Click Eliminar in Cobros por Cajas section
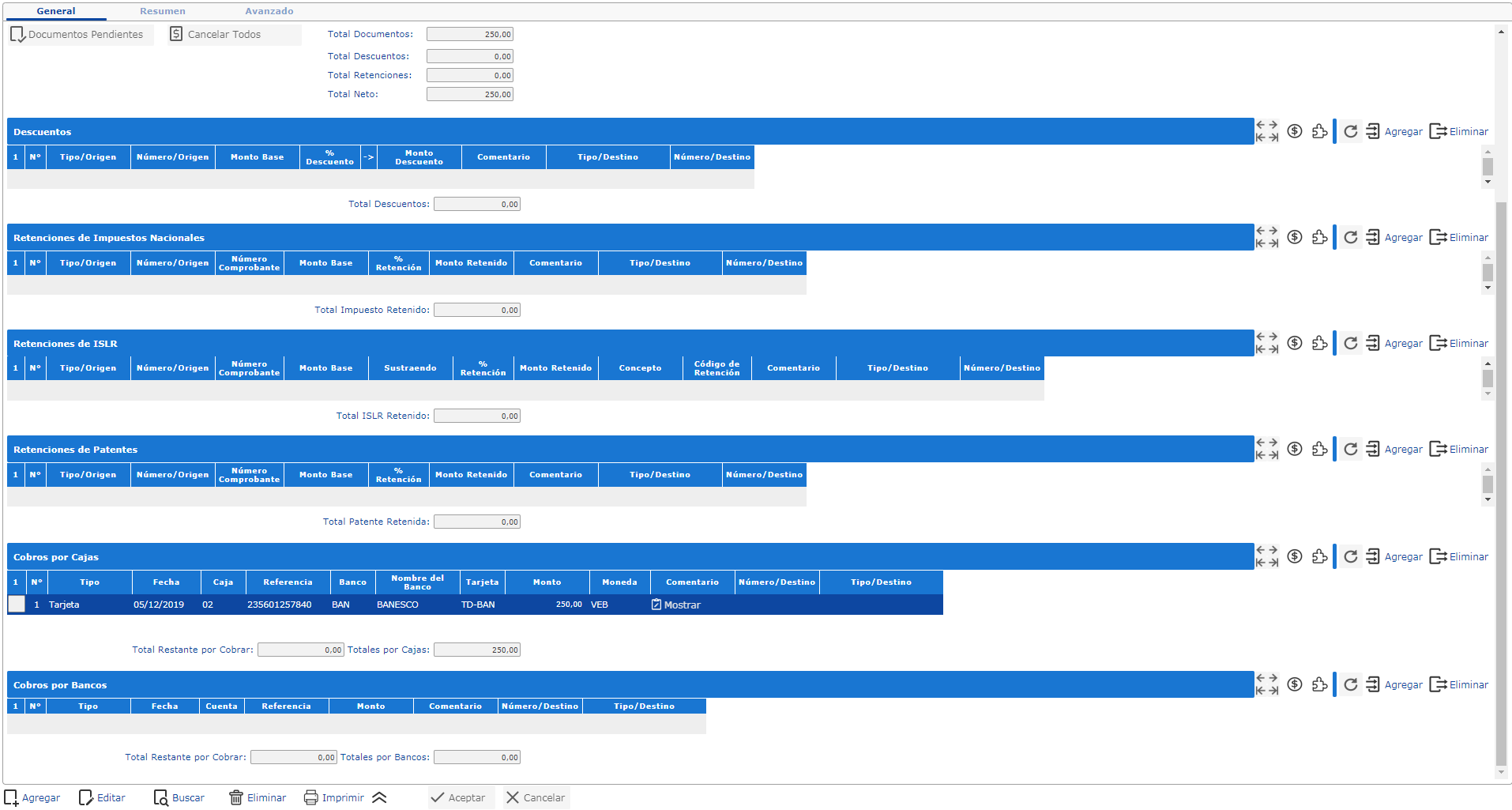The width and height of the screenshot is (1512, 810). pyautogui.click(x=1459, y=556)
